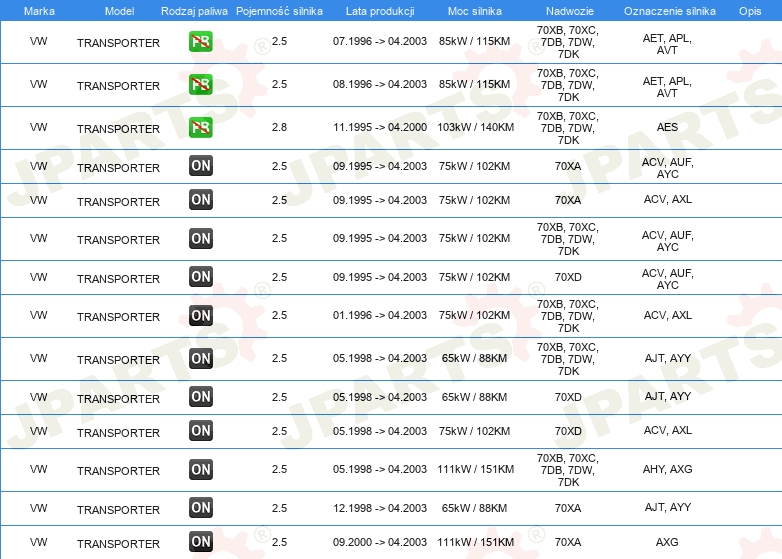Click VW in 12.1998 row
This screenshot has width=782, height=559.
pos(38,508)
